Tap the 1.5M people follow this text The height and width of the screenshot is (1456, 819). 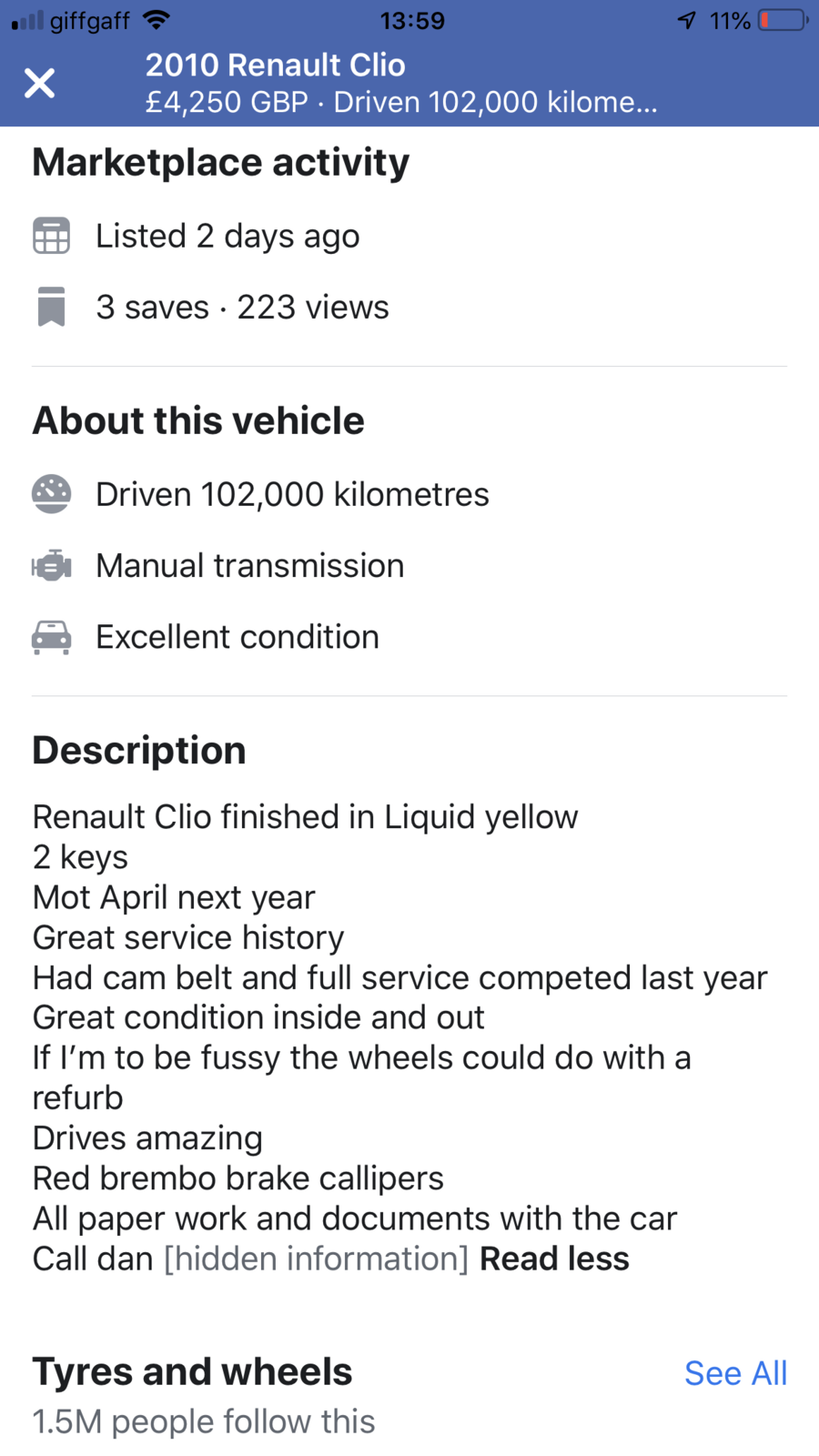[x=204, y=1421]
